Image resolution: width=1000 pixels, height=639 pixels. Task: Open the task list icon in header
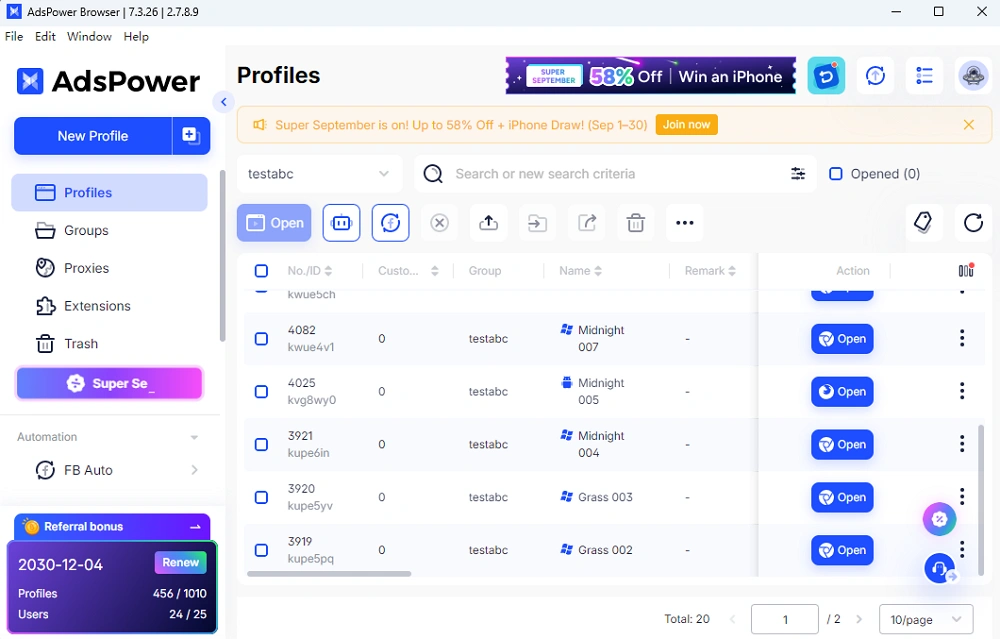(924, 76)
